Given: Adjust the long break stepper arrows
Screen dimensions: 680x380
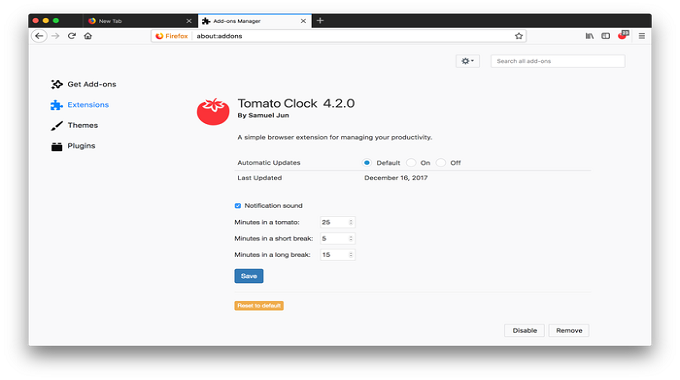Looking at the screenshot, I should pyautogui.click(x=351, y=255).
